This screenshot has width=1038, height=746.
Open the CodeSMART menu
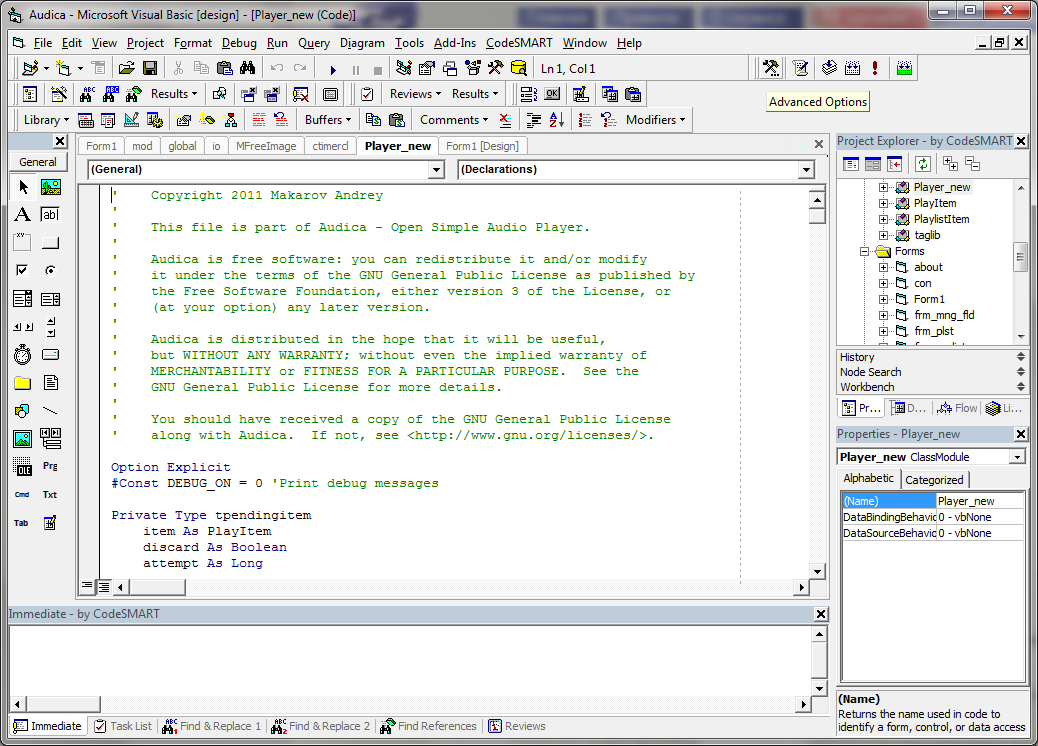519,43
